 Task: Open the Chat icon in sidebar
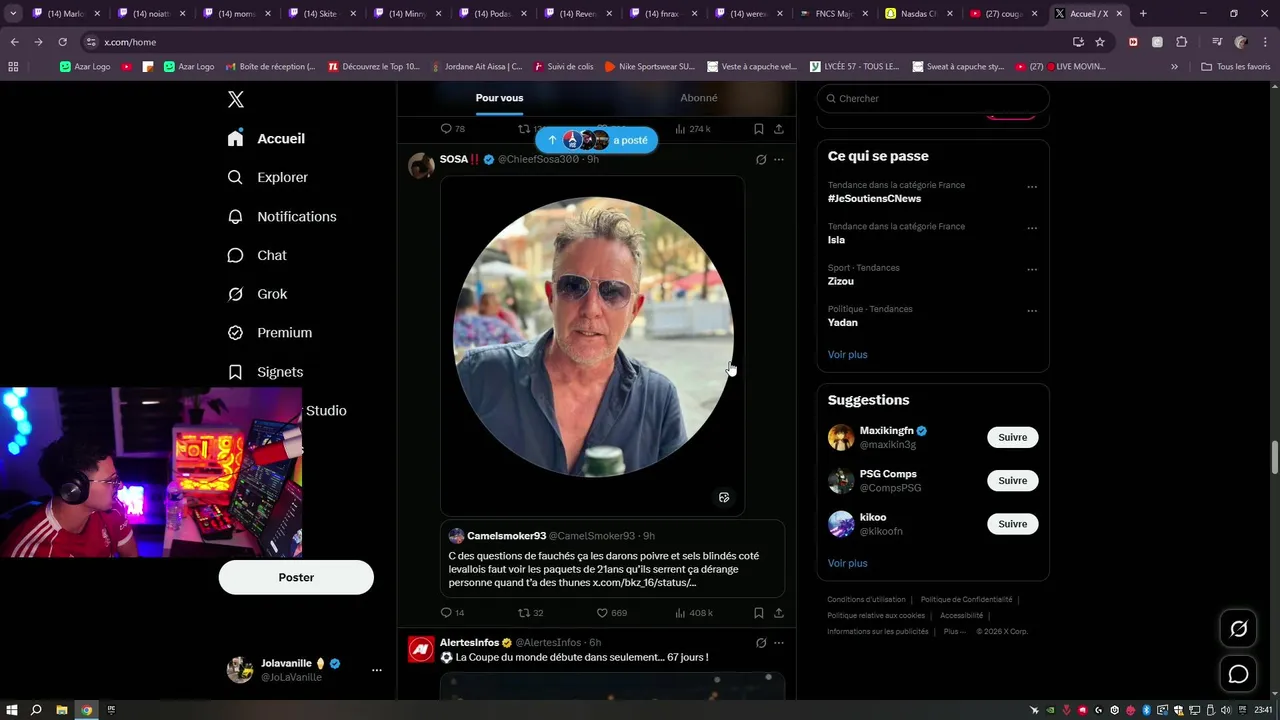(235, 255)
